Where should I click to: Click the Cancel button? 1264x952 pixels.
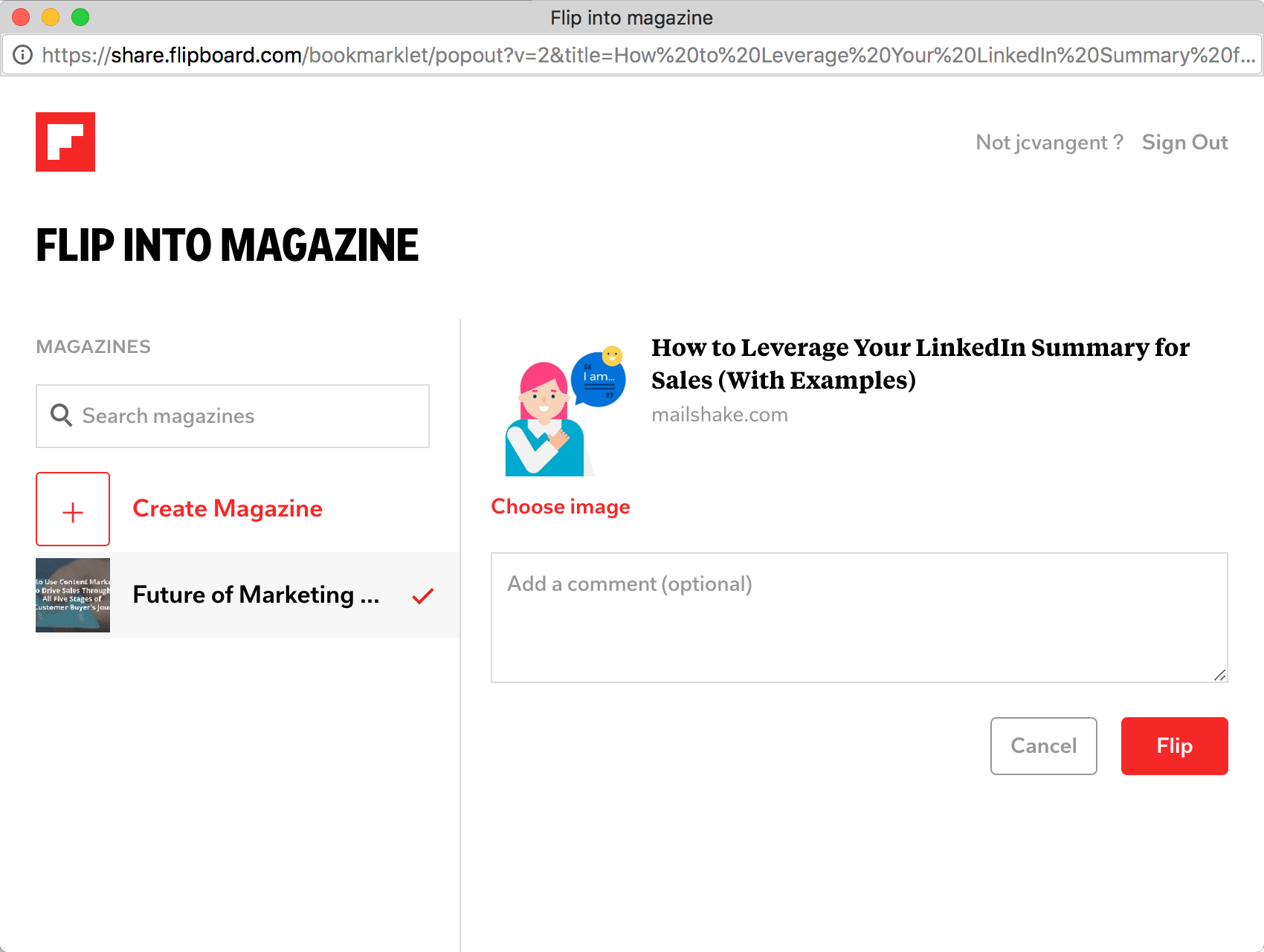pyautogui.click(x=1044, y=746)
